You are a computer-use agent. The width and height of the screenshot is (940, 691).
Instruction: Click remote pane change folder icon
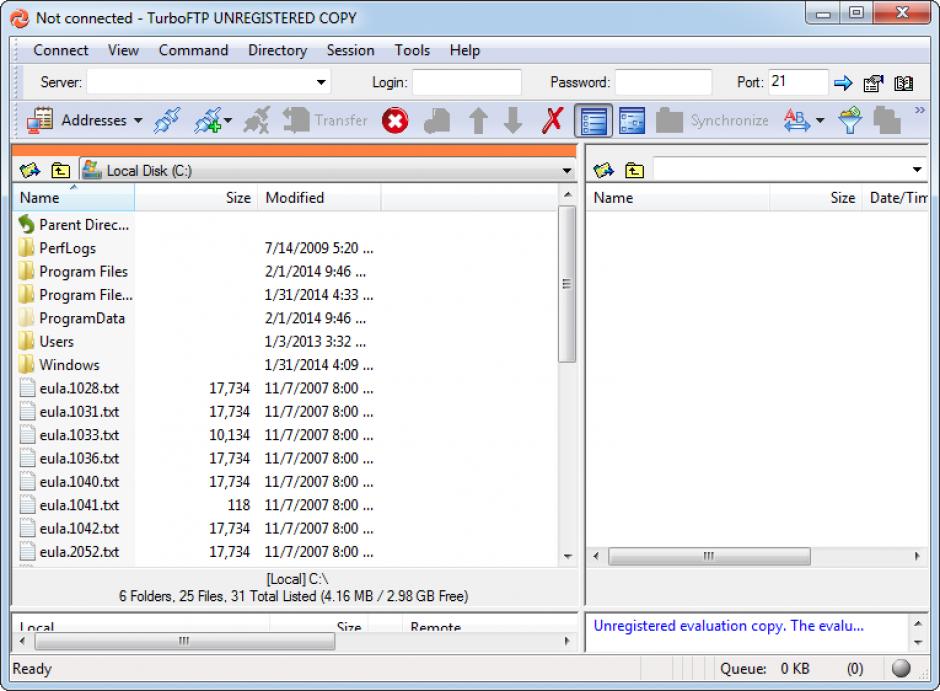pyautogui.click(x=604, y=171)
